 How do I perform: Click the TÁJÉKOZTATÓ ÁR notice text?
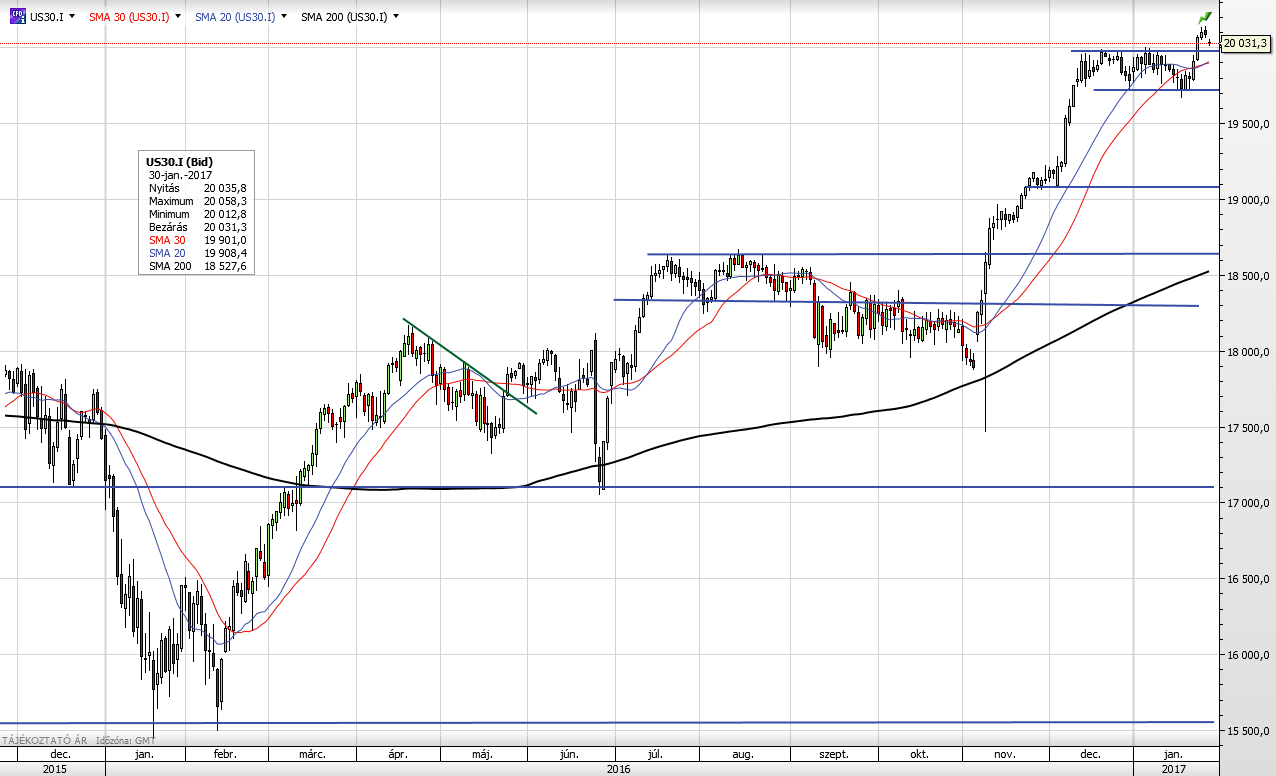click(x=45, y=741)
